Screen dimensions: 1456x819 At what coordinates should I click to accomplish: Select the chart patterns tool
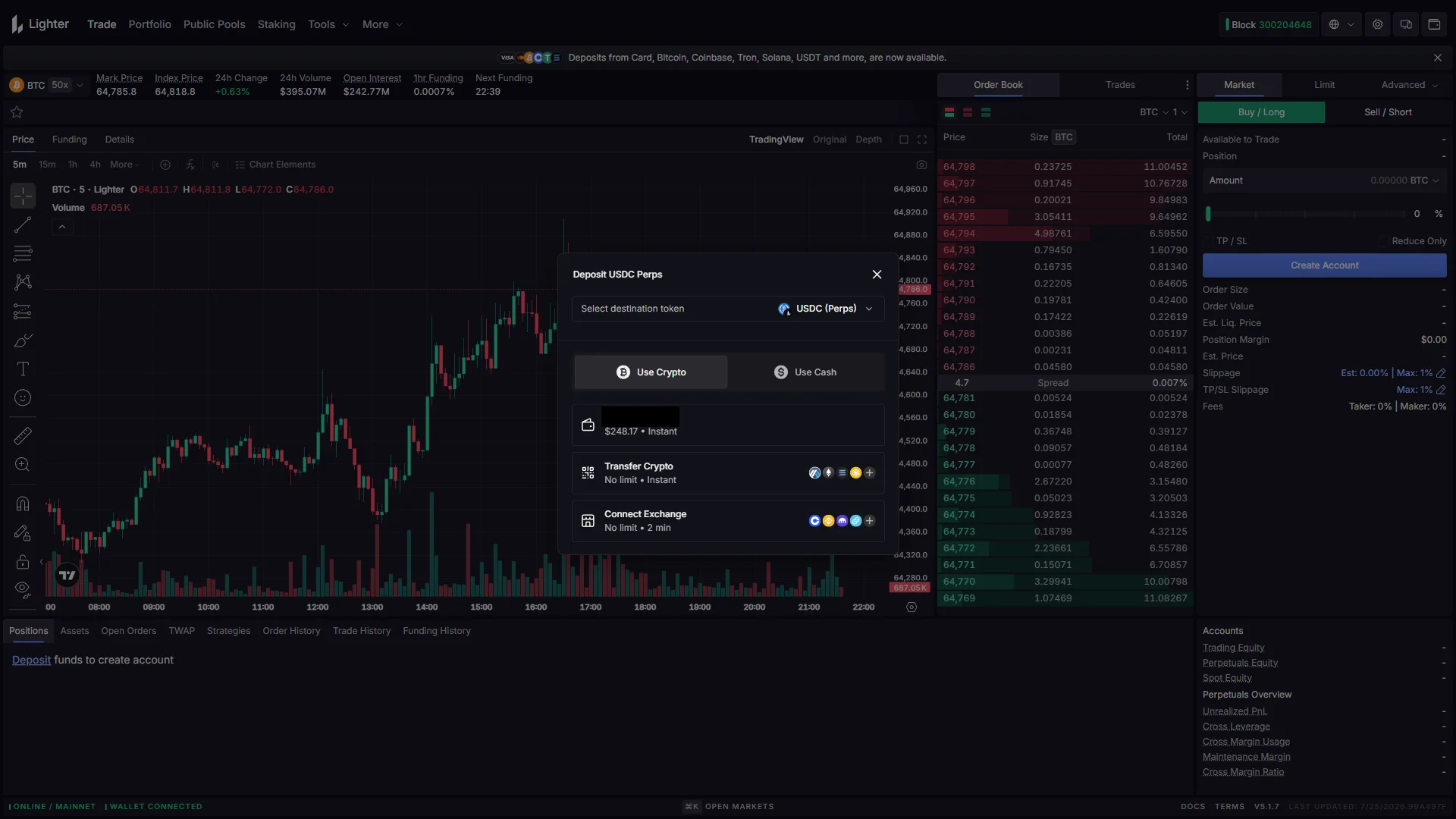(23, 282)
